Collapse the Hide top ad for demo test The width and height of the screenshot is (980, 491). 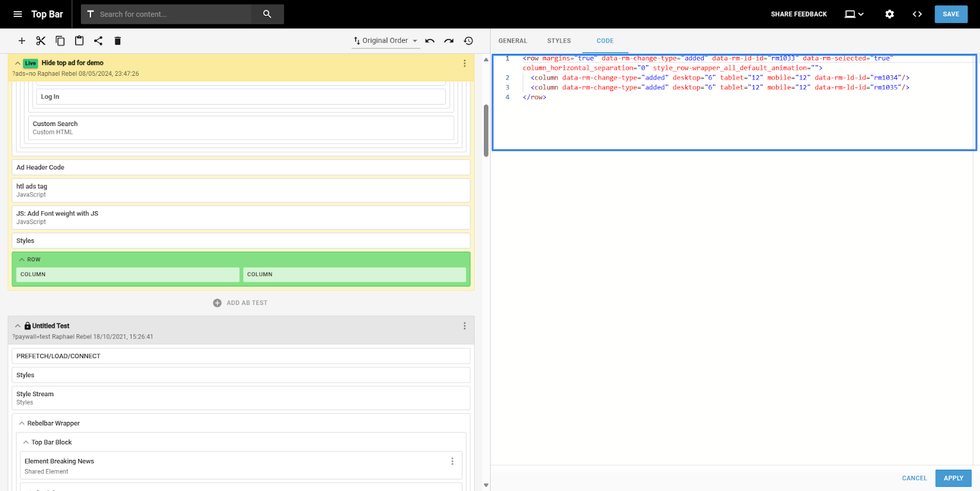tap(17, 63)
